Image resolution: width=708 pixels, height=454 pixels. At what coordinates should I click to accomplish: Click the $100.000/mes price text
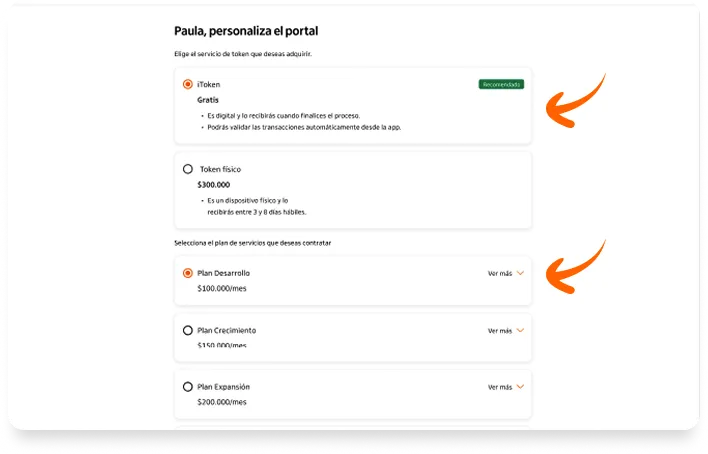tap(222, 288)
